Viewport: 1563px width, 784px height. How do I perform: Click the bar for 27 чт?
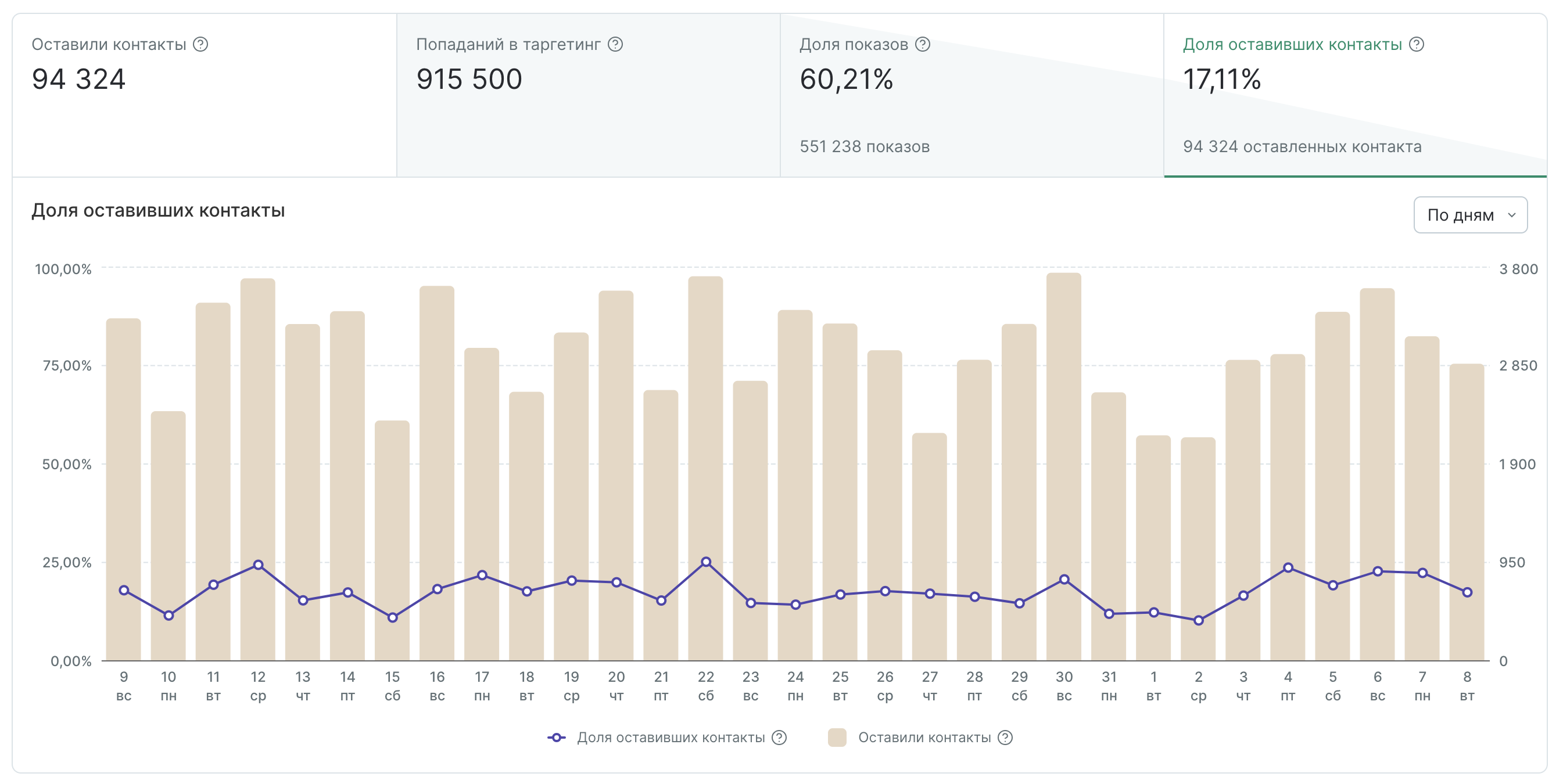[x=930, y=547]
